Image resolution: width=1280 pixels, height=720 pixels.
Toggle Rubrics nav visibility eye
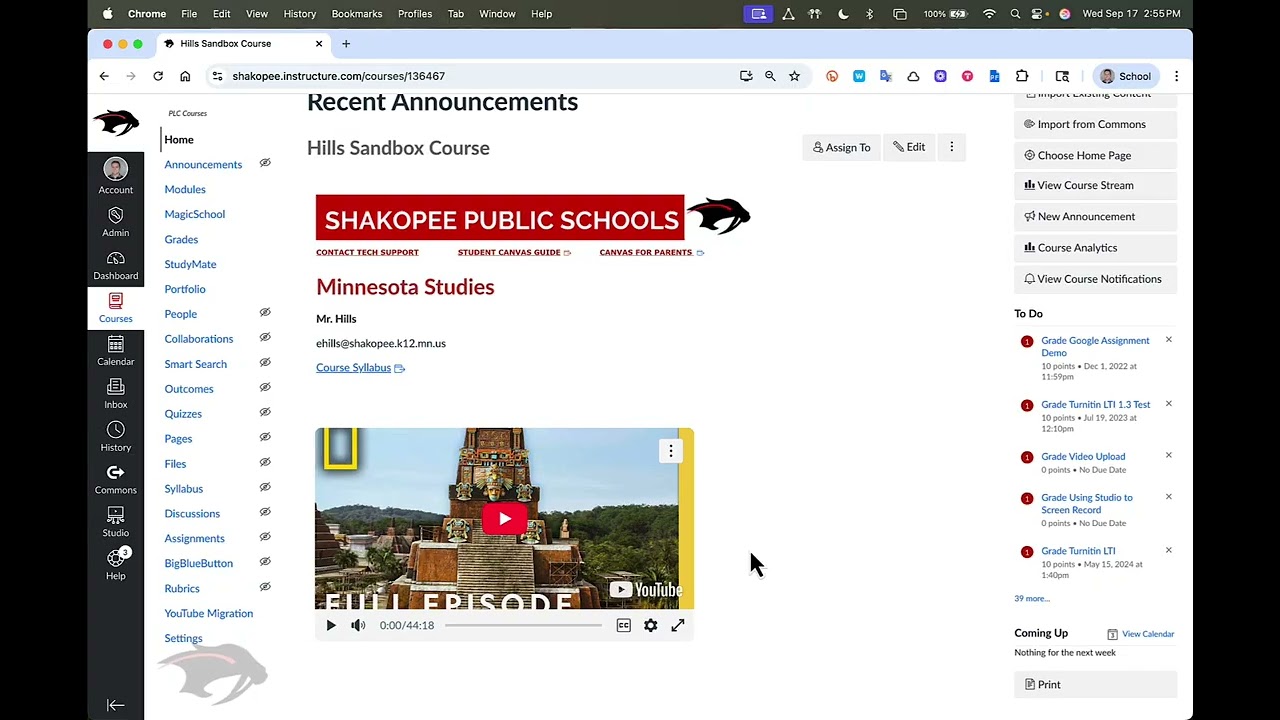point(265,587)
